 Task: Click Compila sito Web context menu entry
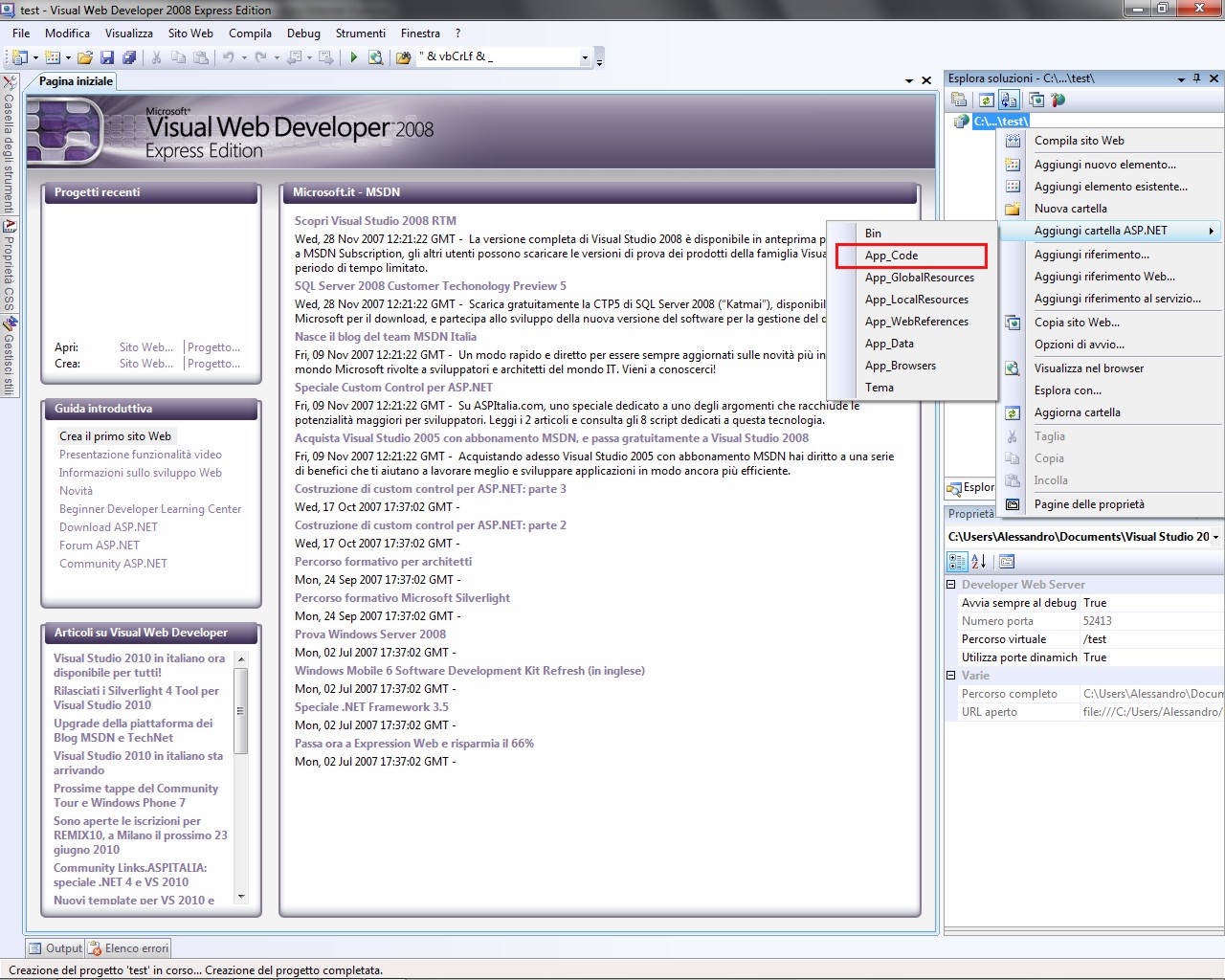tap(1110, 141)
